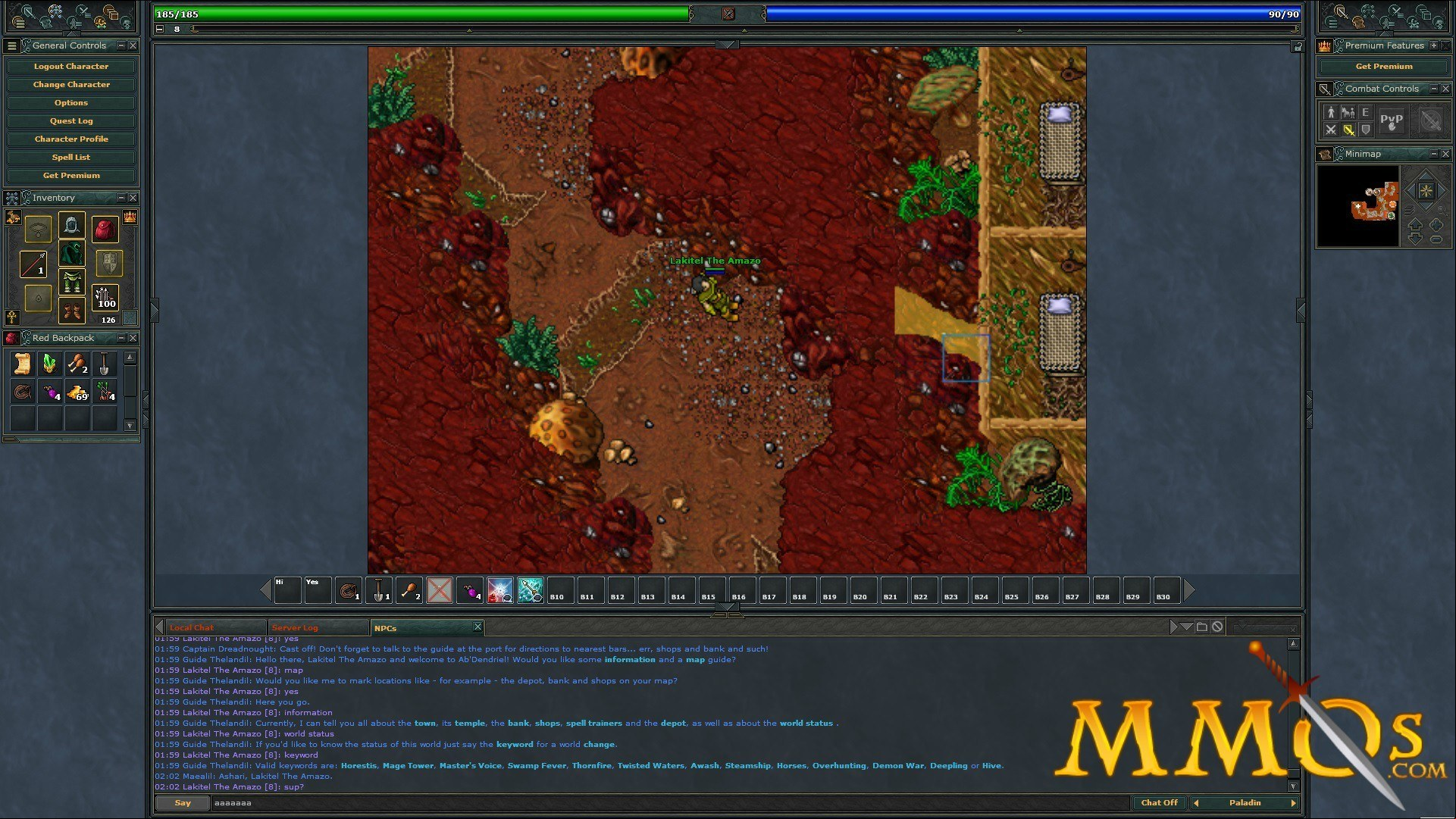Open the scroll item in Red Backpack

pyautogui.click(x=23, y=364)
